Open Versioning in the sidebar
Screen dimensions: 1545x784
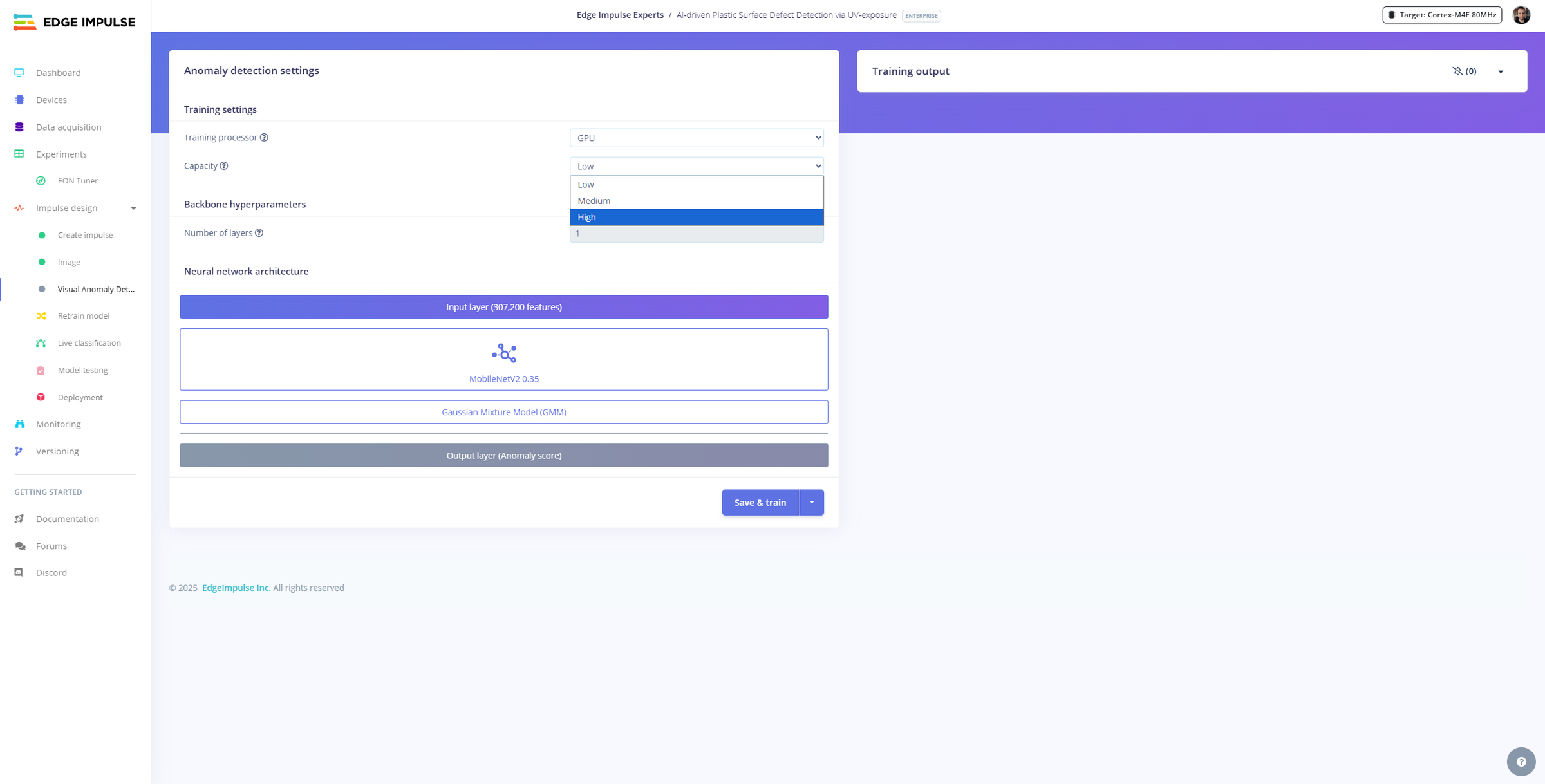click(57, 451)
